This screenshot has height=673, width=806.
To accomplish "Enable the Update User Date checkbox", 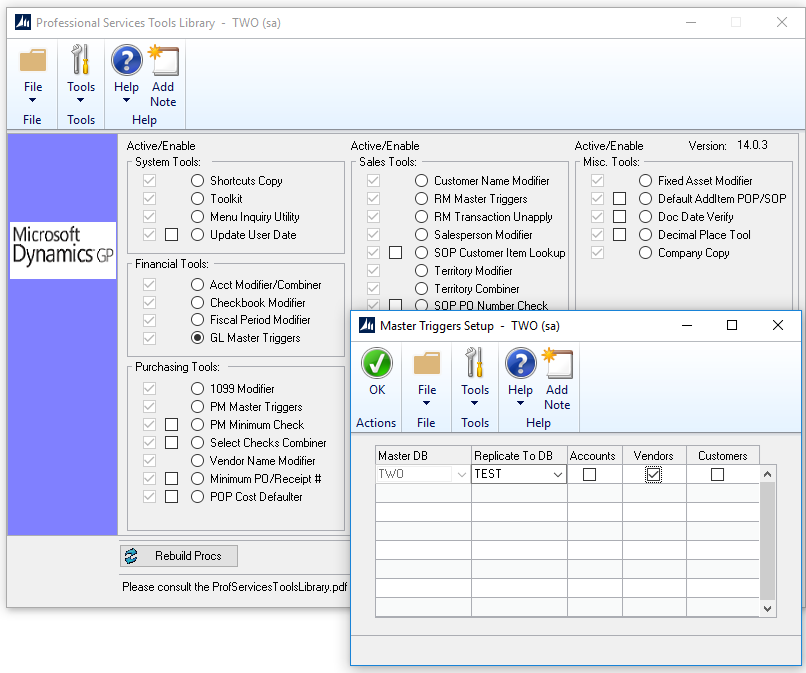I will point(172,234).
